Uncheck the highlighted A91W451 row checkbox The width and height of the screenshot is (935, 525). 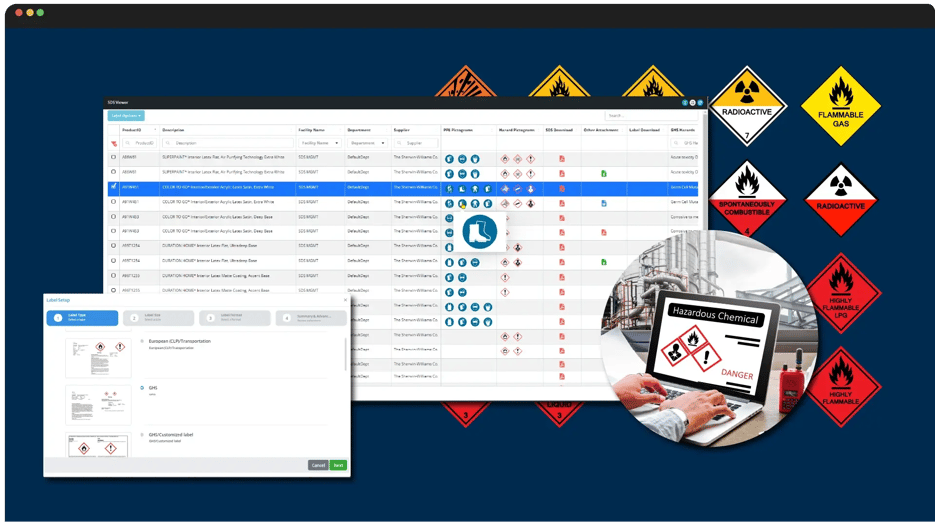pyautogui.click(x=114, y=187)
